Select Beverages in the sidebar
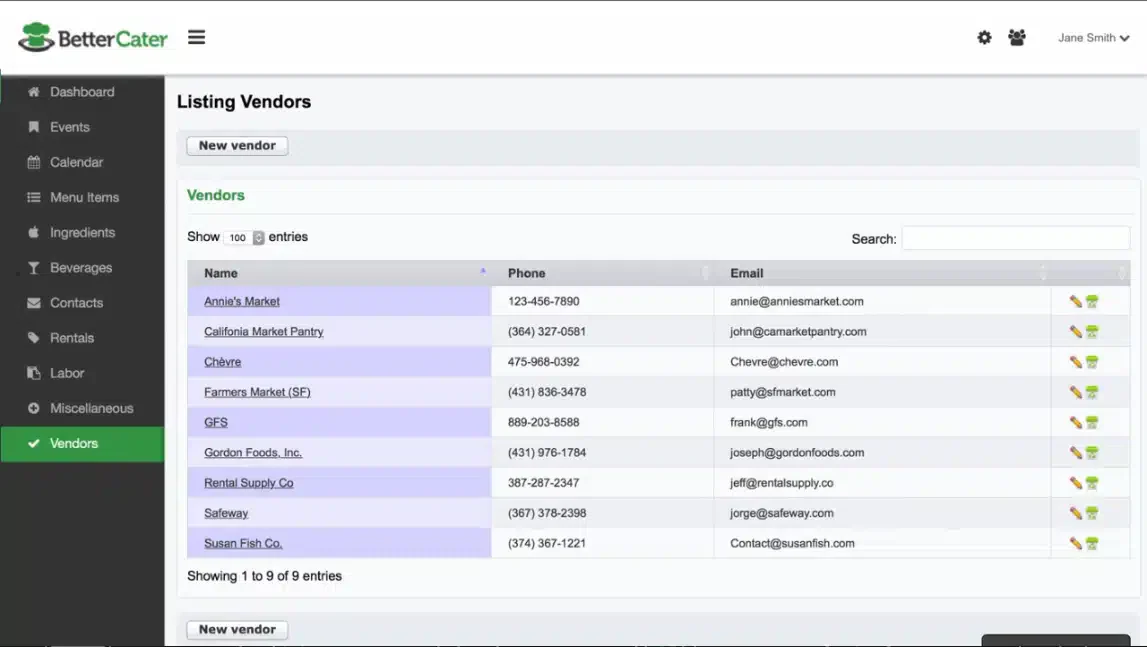Image resolution: width=1147 pixels, height=647 pixels. tap(82, 268)
